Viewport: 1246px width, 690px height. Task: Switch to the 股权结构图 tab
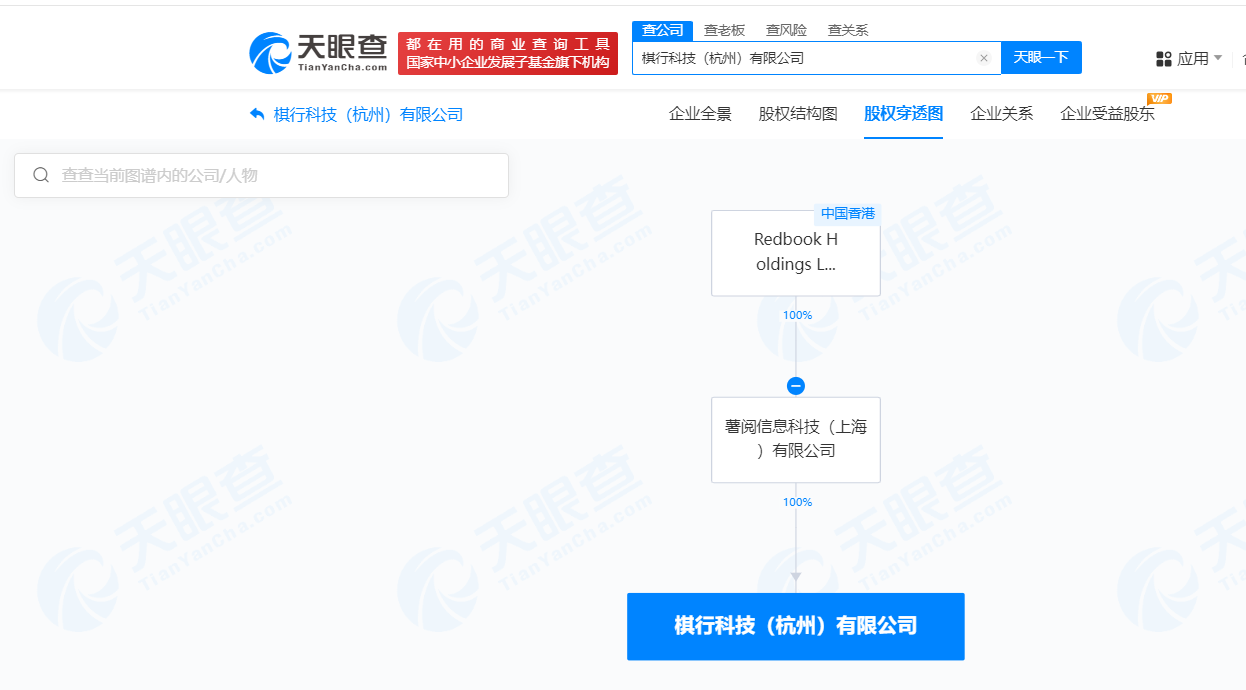click(798, 114)
